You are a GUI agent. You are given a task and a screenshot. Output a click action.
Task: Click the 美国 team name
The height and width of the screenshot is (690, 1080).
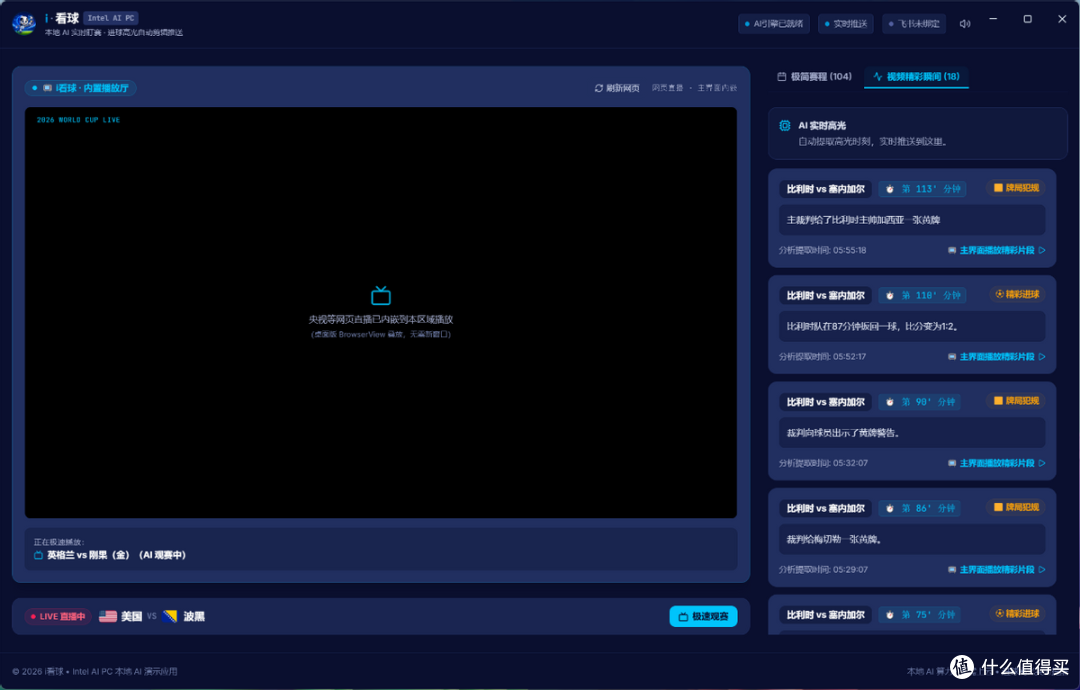tap(132, 616)
